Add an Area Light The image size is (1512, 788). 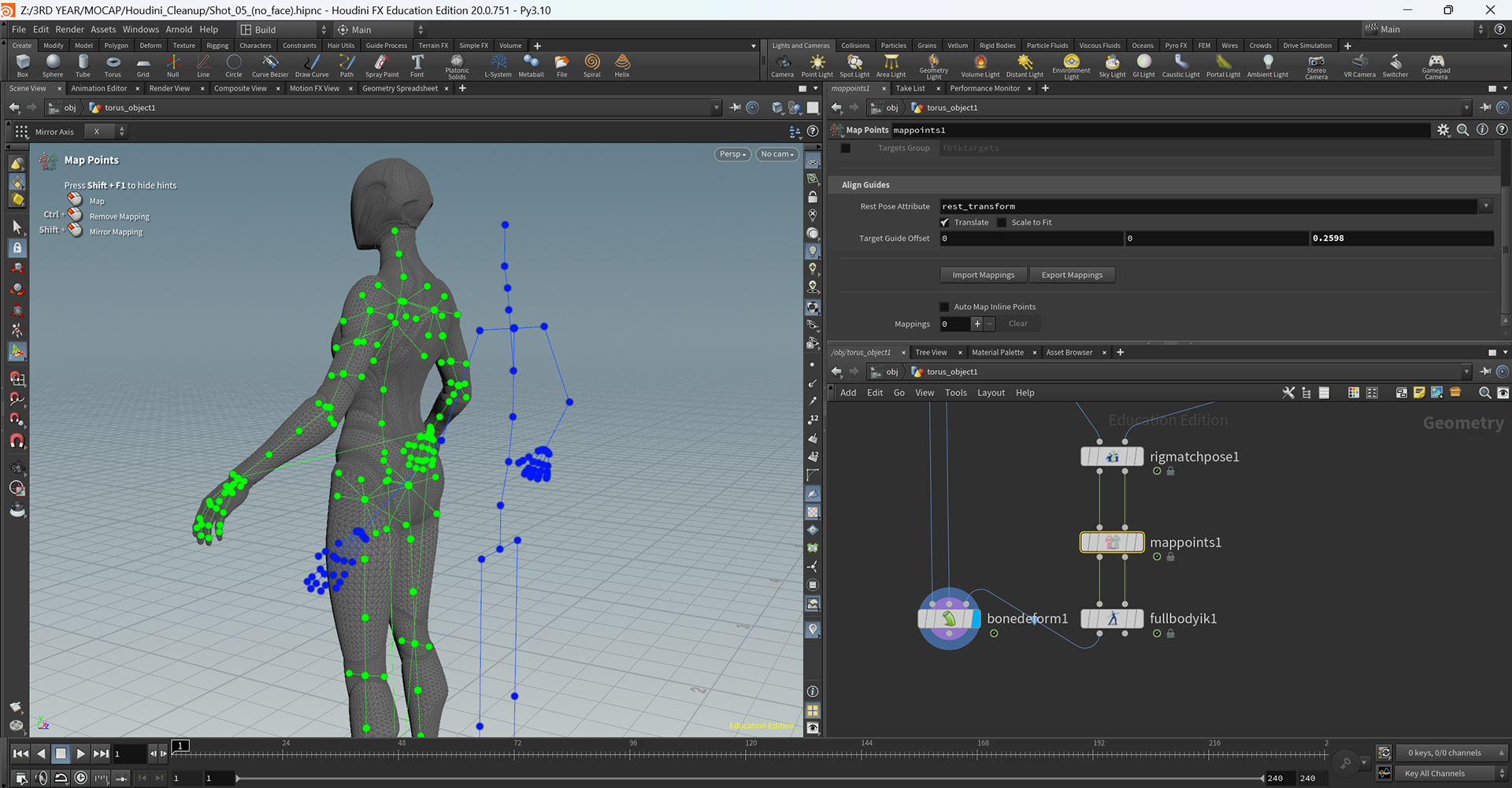891,65
